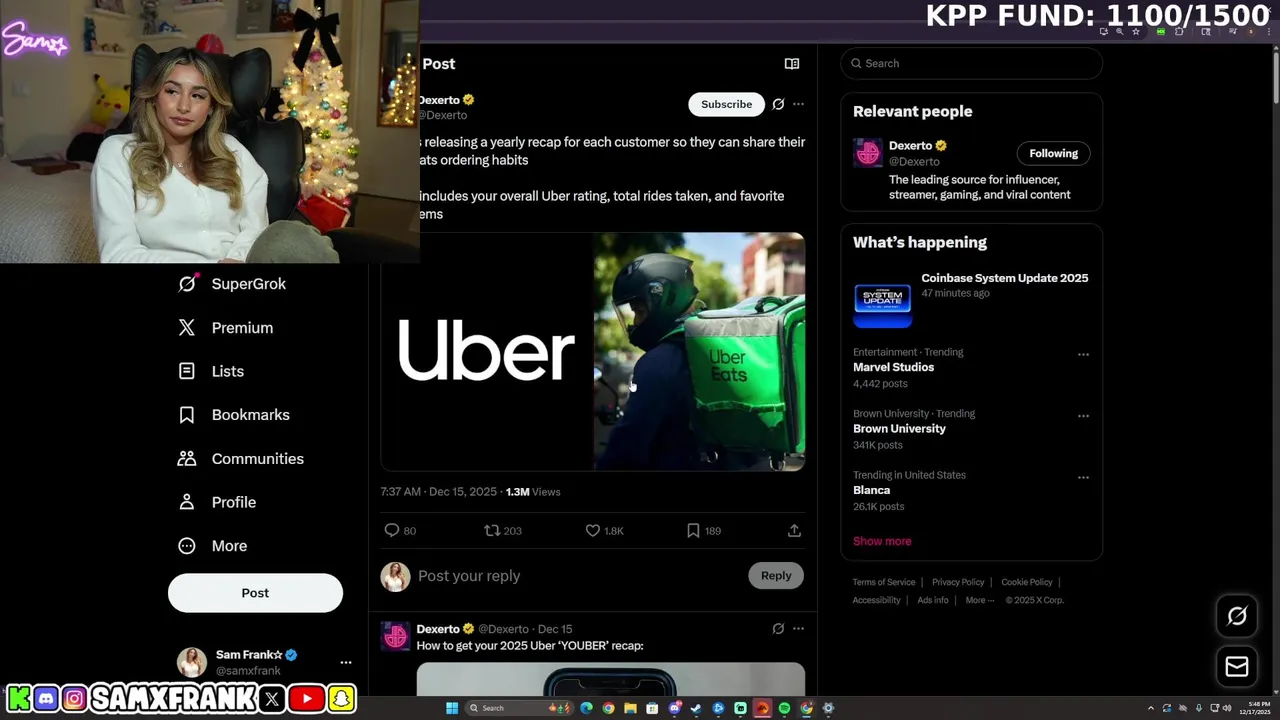Open Dexerto avatar in Relevant people

868,153
